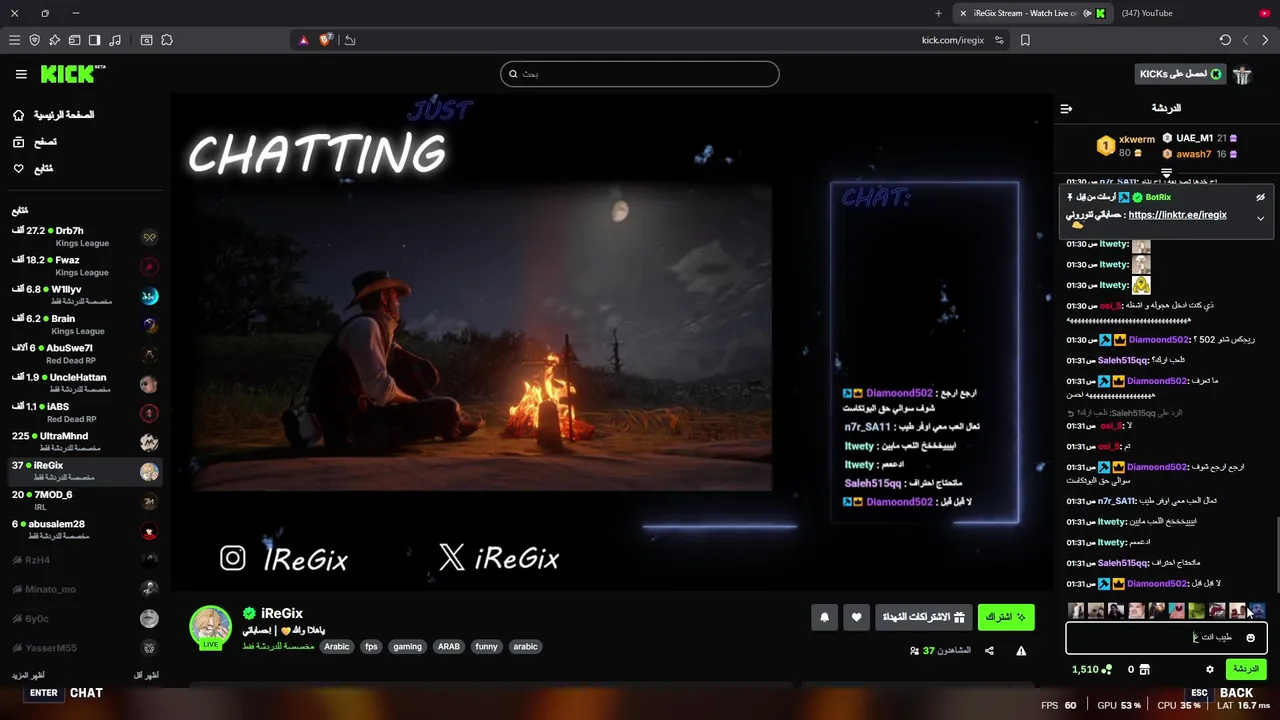The height and width of the screenshot is (720, 1280).
Task: Open browser extensions puzzle icon
Action: click(x=167, y=40)
